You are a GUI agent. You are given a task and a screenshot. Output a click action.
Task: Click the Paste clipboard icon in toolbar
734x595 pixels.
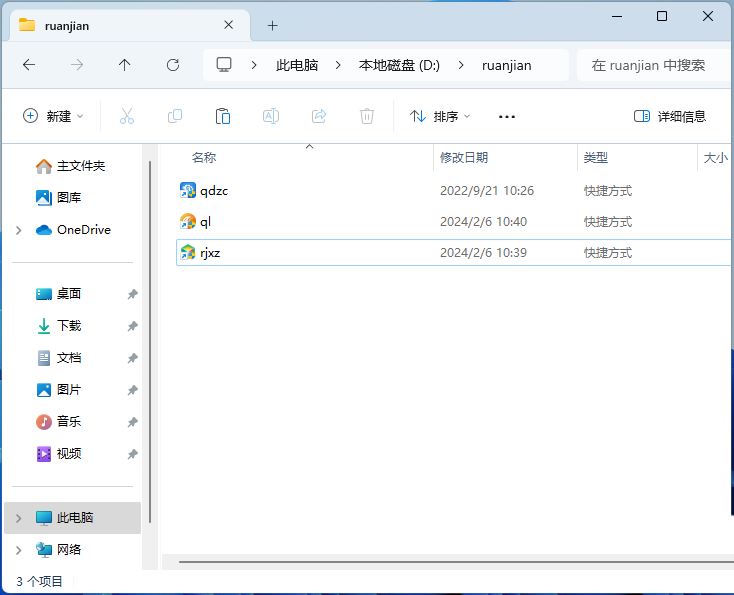[x=223, y=116]
